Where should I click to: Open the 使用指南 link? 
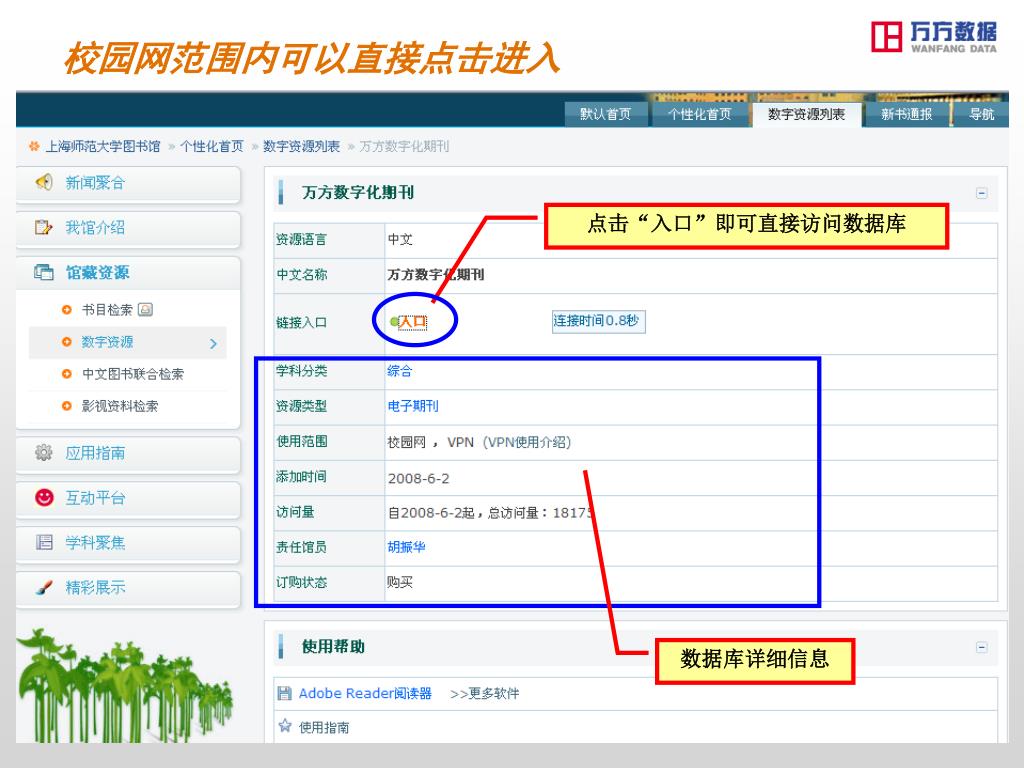[x=324, y=728]
